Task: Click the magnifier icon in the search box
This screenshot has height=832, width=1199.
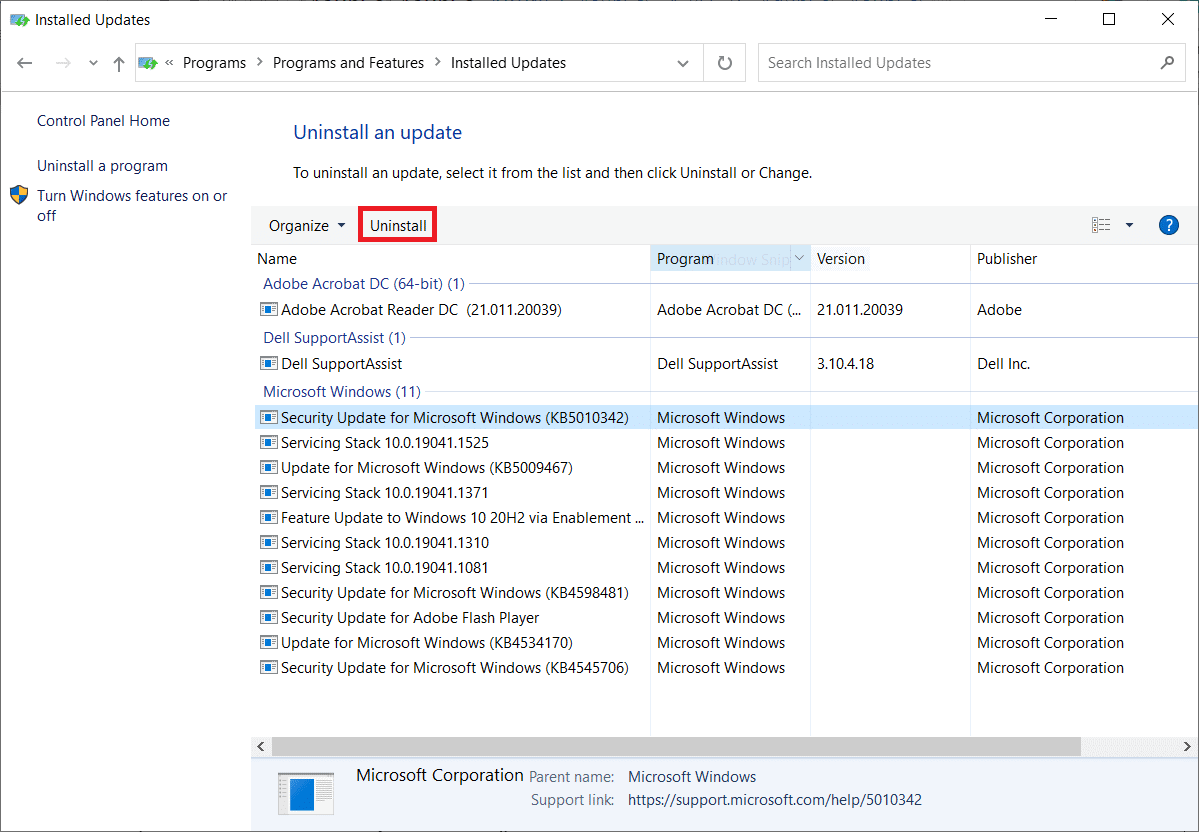Action: (1166, 62)
